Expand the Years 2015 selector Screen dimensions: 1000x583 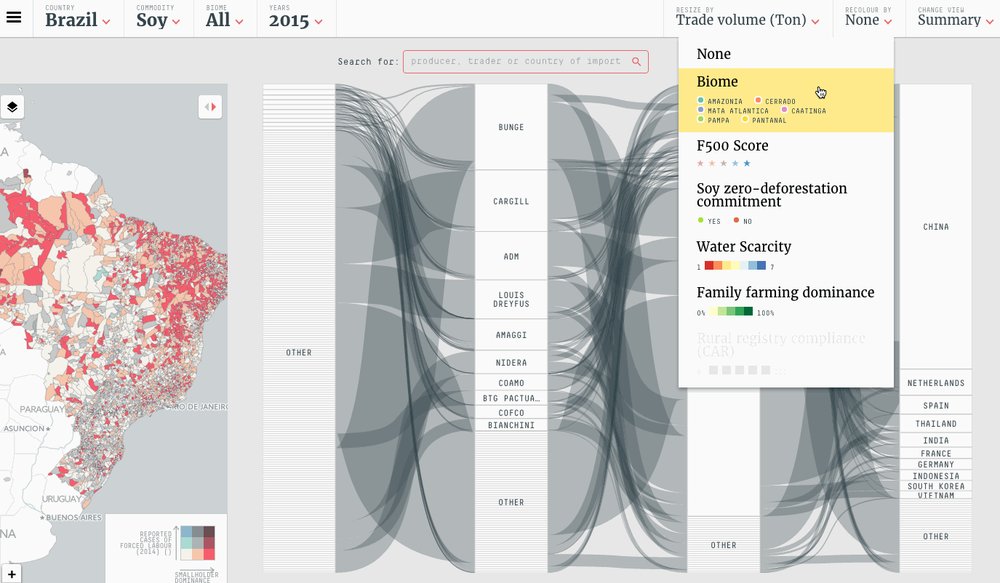click(x=296, y=18)
